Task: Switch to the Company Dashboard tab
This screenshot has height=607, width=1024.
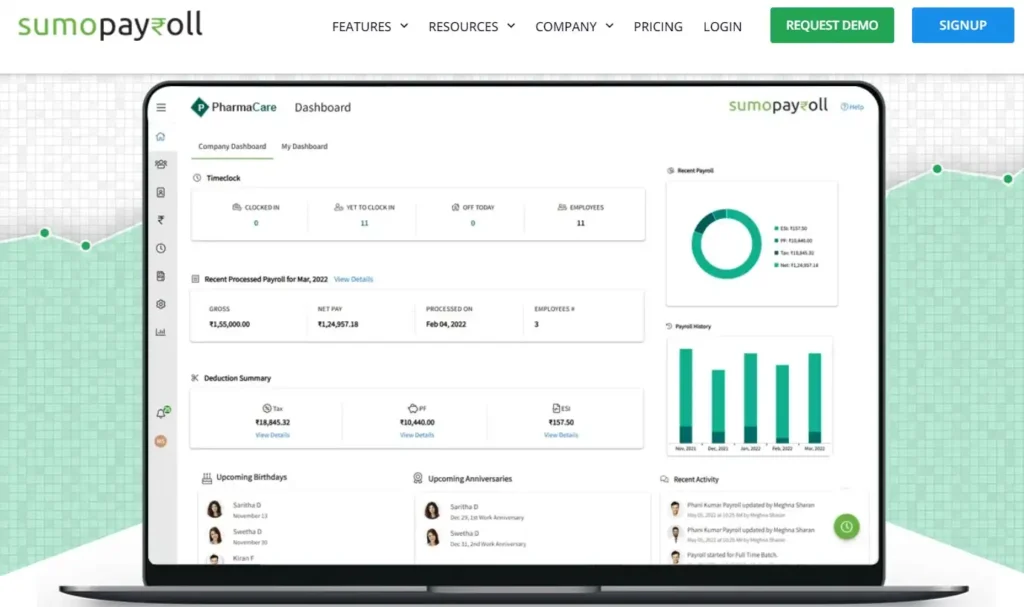Action: tap(232, 146)
